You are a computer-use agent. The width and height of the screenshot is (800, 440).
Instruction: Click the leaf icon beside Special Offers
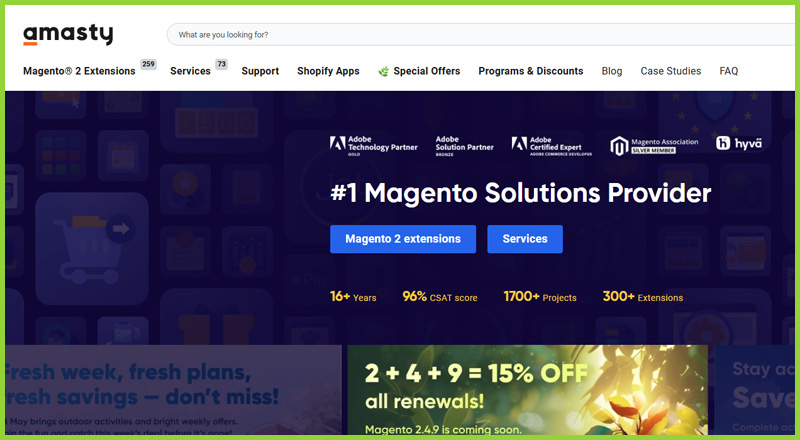click(383, 71)
